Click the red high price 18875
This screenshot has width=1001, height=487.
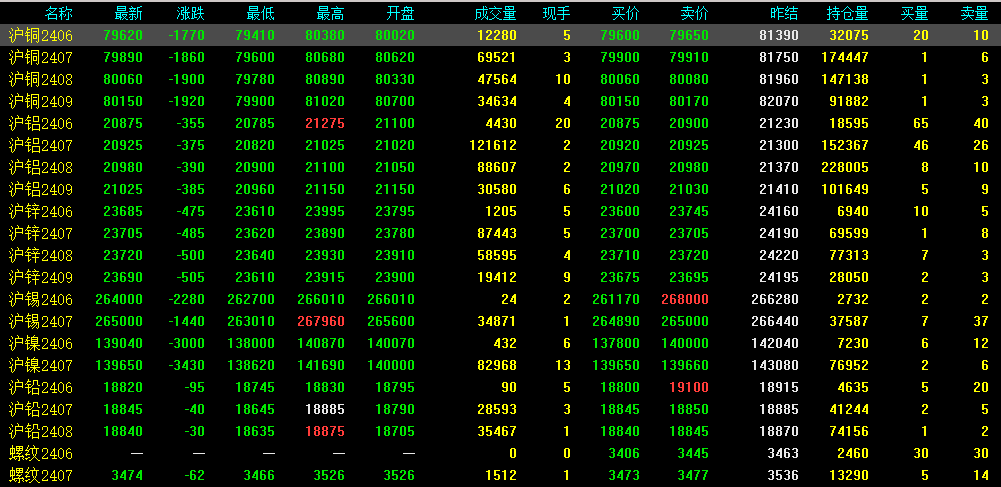click(x=324, y=431)
